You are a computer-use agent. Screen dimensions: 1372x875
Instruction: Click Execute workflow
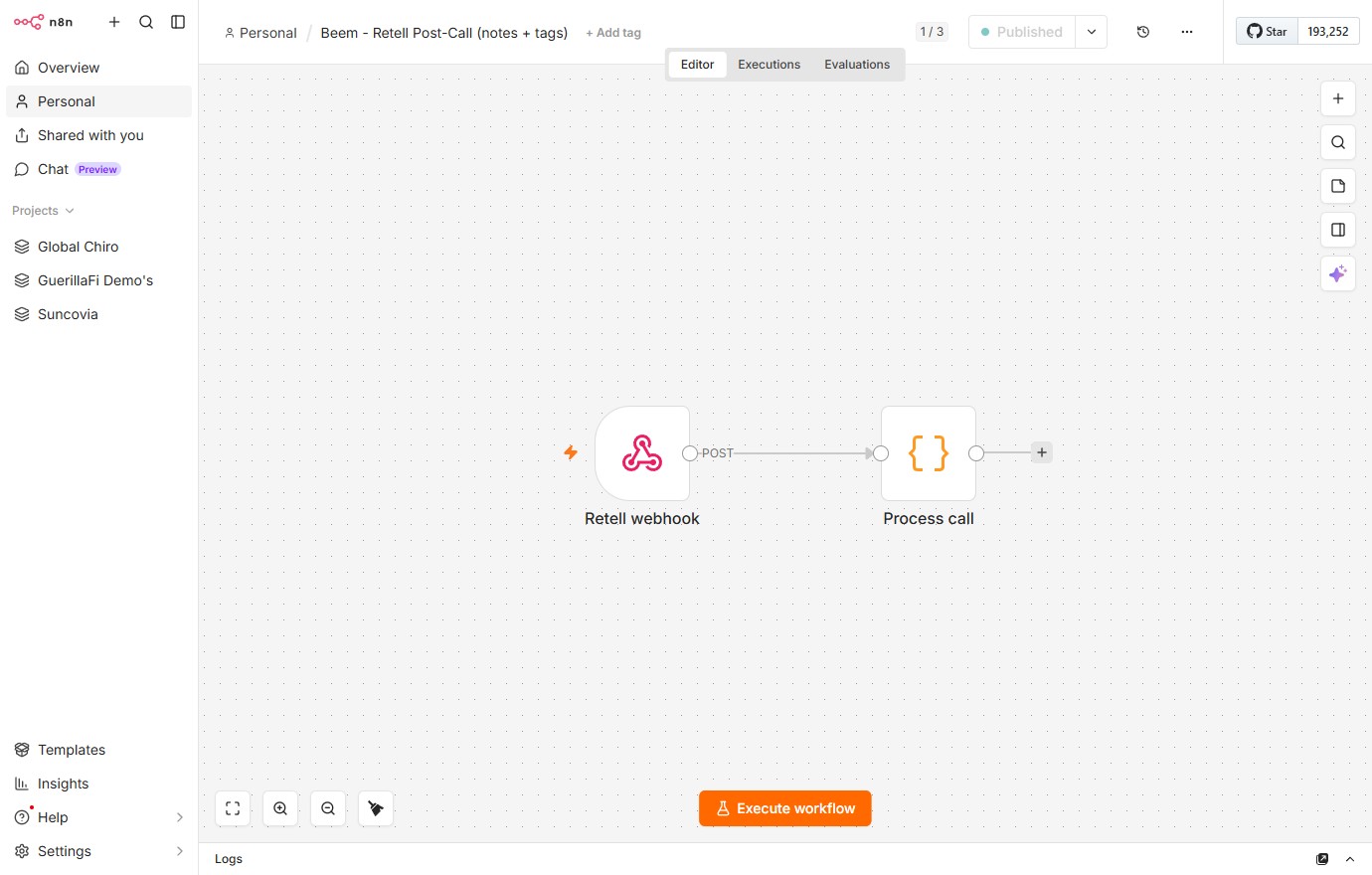785,808
